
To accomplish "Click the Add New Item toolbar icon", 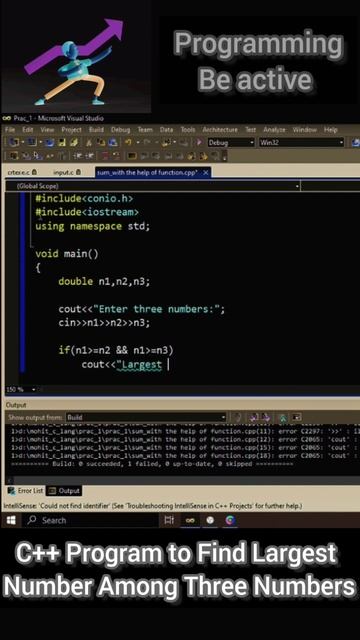I will coord(31,142).
